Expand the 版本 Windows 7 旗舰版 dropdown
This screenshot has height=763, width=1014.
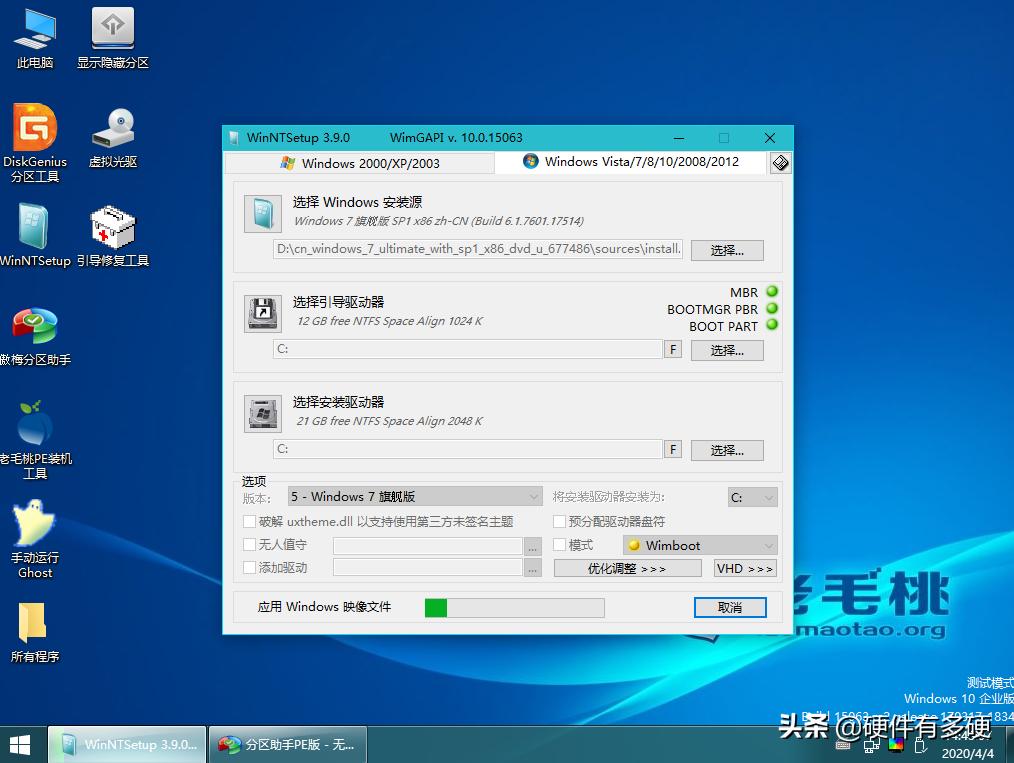point(414,496)
